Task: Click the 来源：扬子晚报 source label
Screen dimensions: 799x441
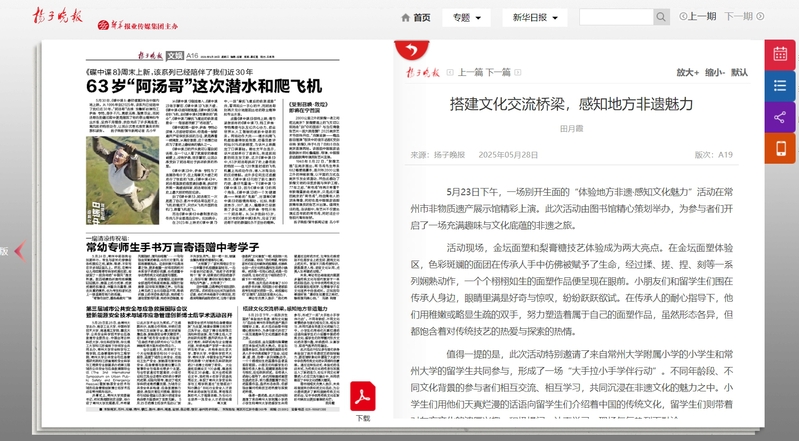Action: [438, 154]
